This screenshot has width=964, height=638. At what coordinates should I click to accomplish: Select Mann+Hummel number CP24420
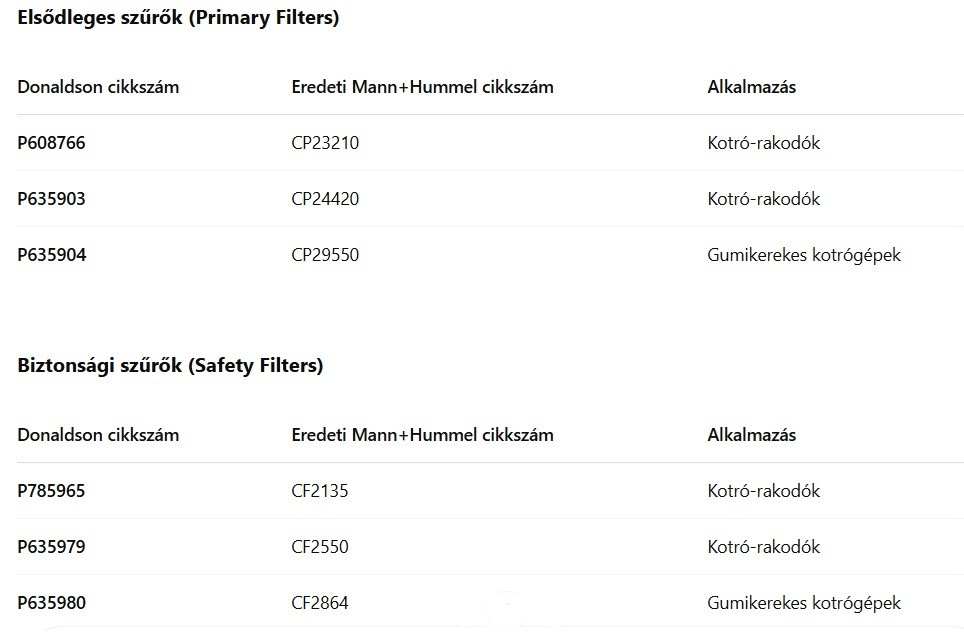(325, 199)
